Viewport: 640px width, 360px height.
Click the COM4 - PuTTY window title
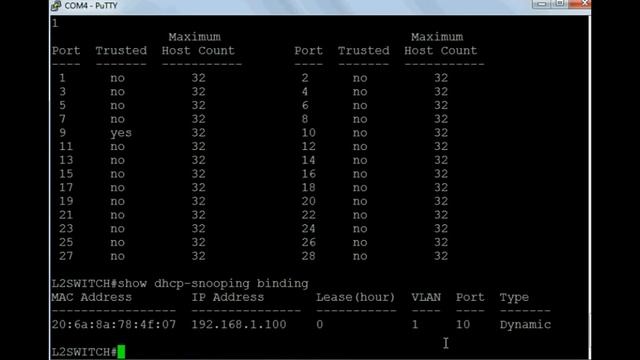pyautogui.click(x=91, y=6)
